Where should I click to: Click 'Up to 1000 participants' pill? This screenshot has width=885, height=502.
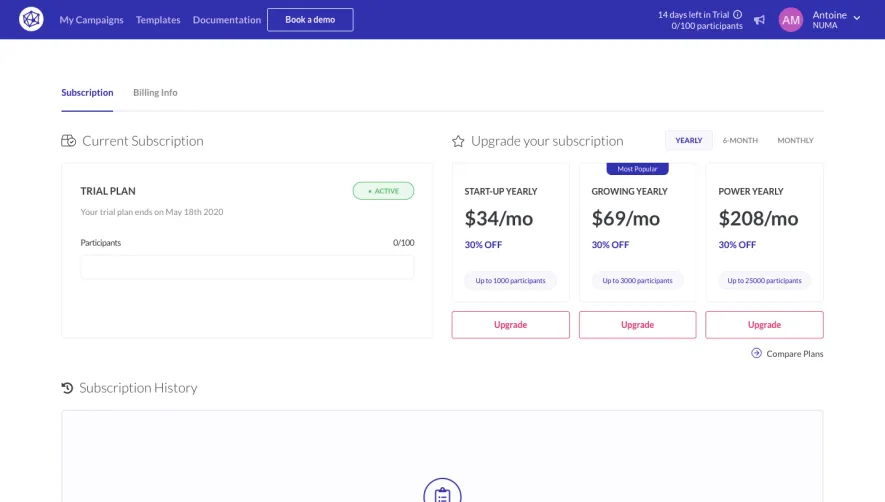tap(510, 281)
